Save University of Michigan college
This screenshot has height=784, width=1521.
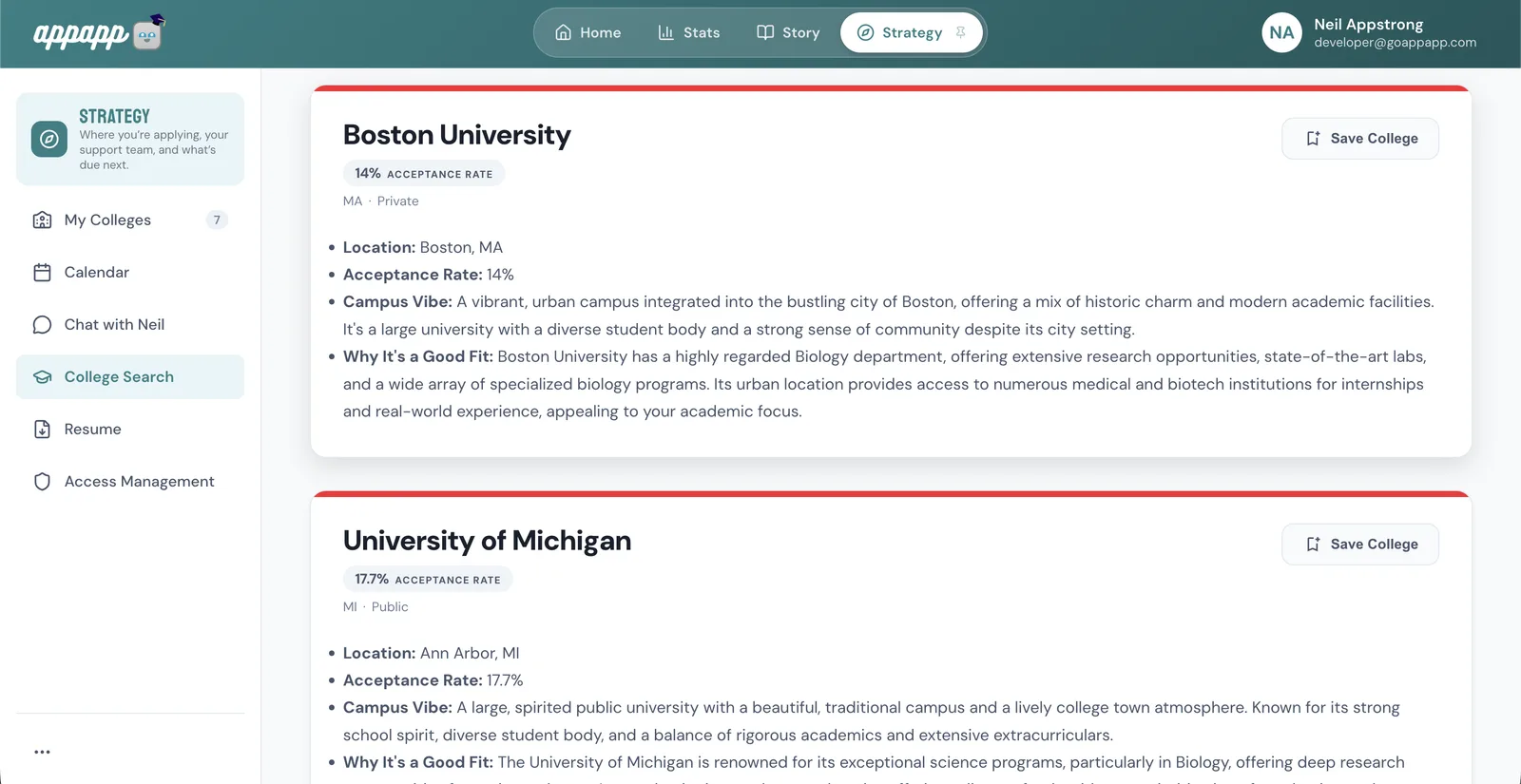click(1359, 544)
